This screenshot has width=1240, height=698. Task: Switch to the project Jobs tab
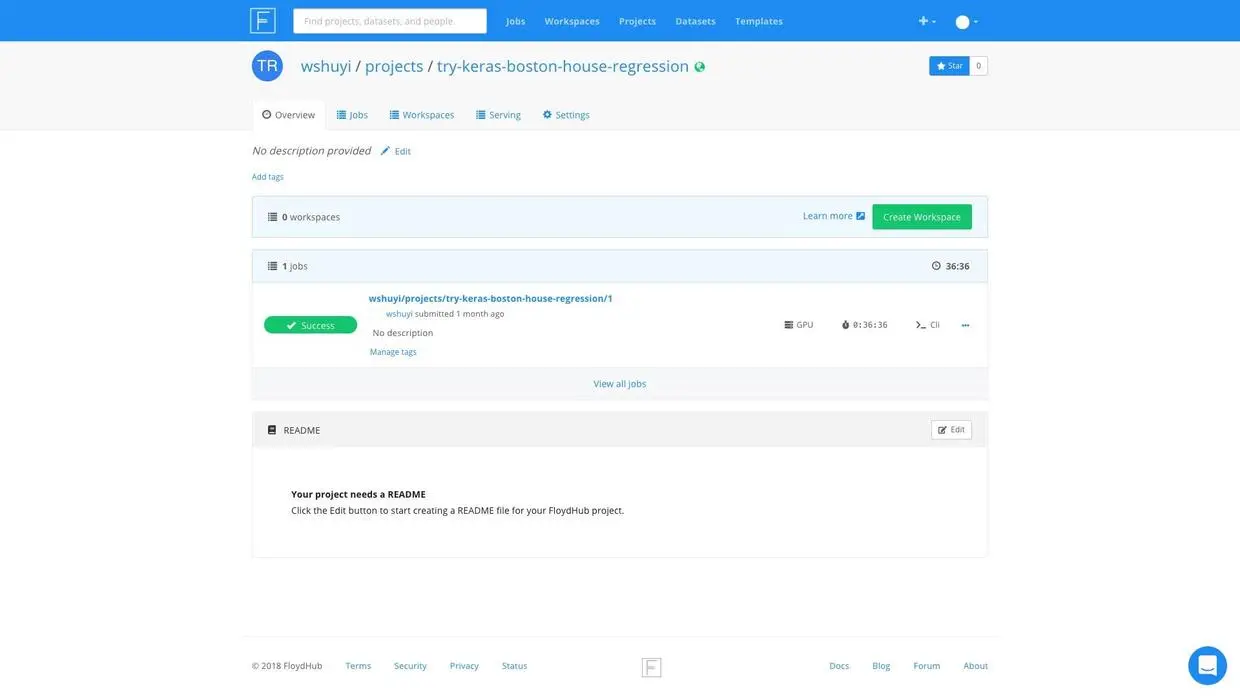click(352, 115)
